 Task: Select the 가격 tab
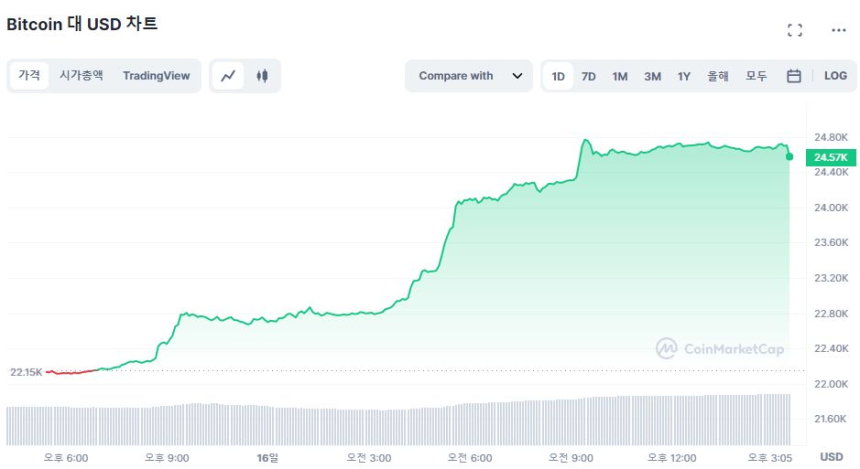tap(29, 75)
